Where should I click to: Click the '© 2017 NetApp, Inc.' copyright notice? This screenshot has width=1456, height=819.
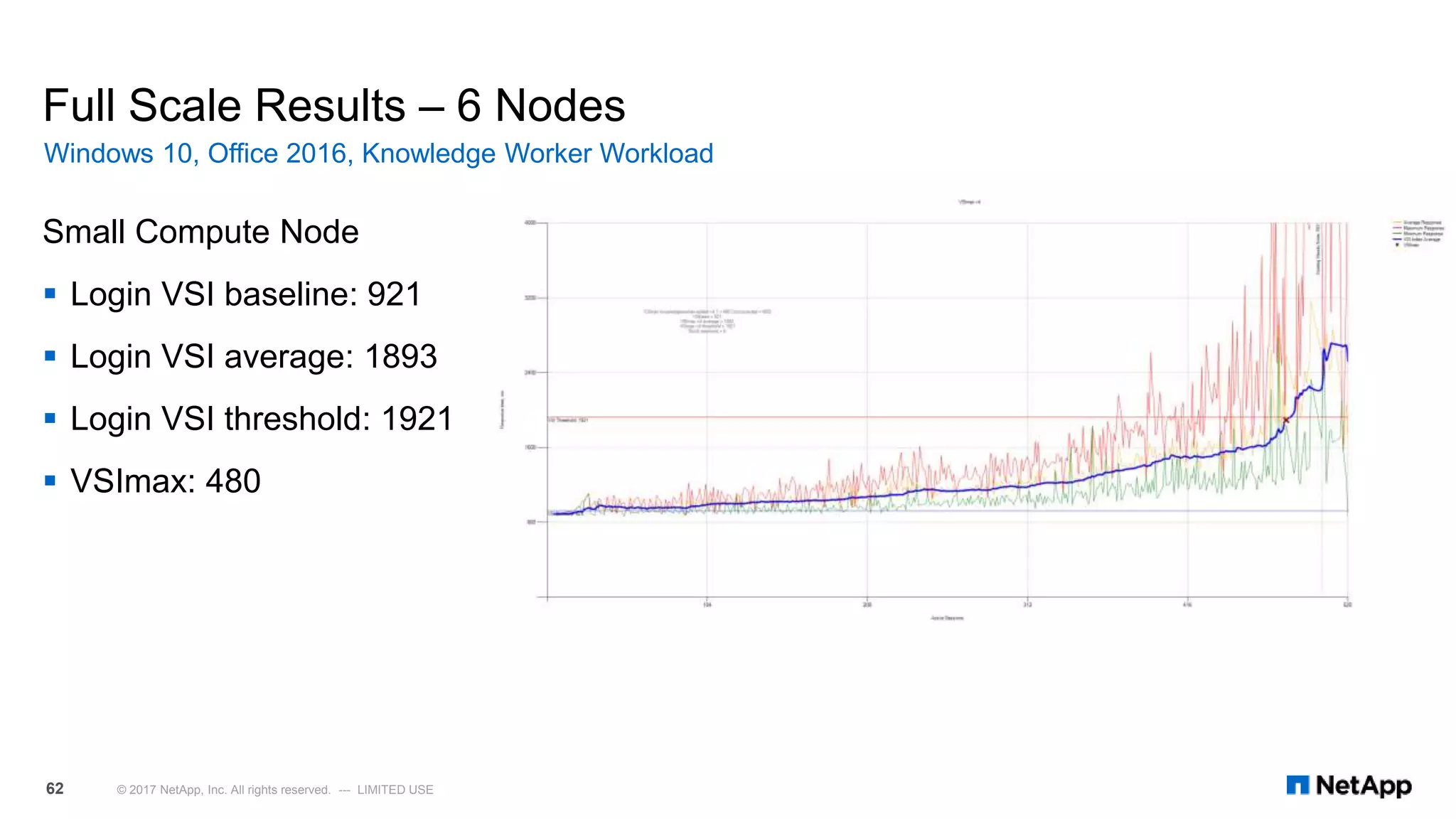click(x=275, y=790)
